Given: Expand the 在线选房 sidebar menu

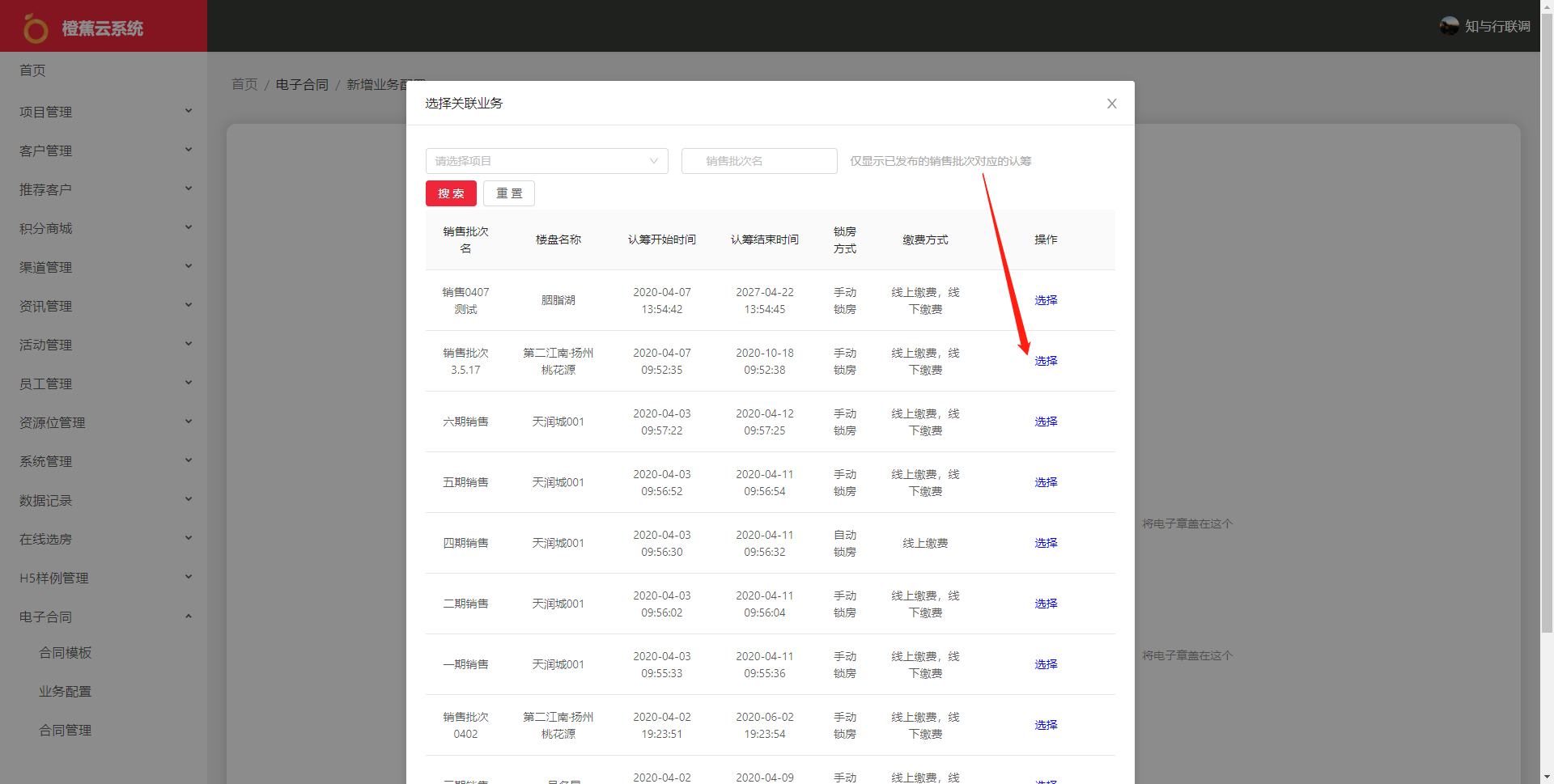Looking at the screenshot, I should (104, 539).
